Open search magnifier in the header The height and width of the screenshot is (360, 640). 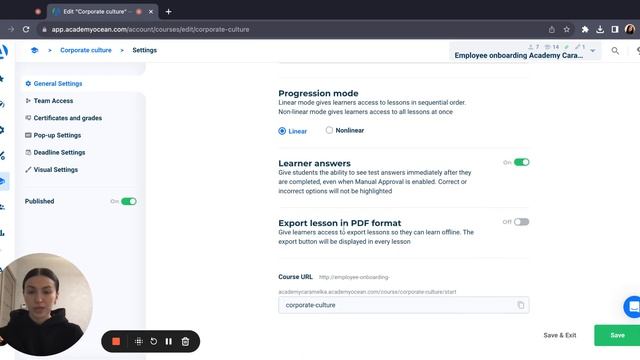tap(615, 51)
